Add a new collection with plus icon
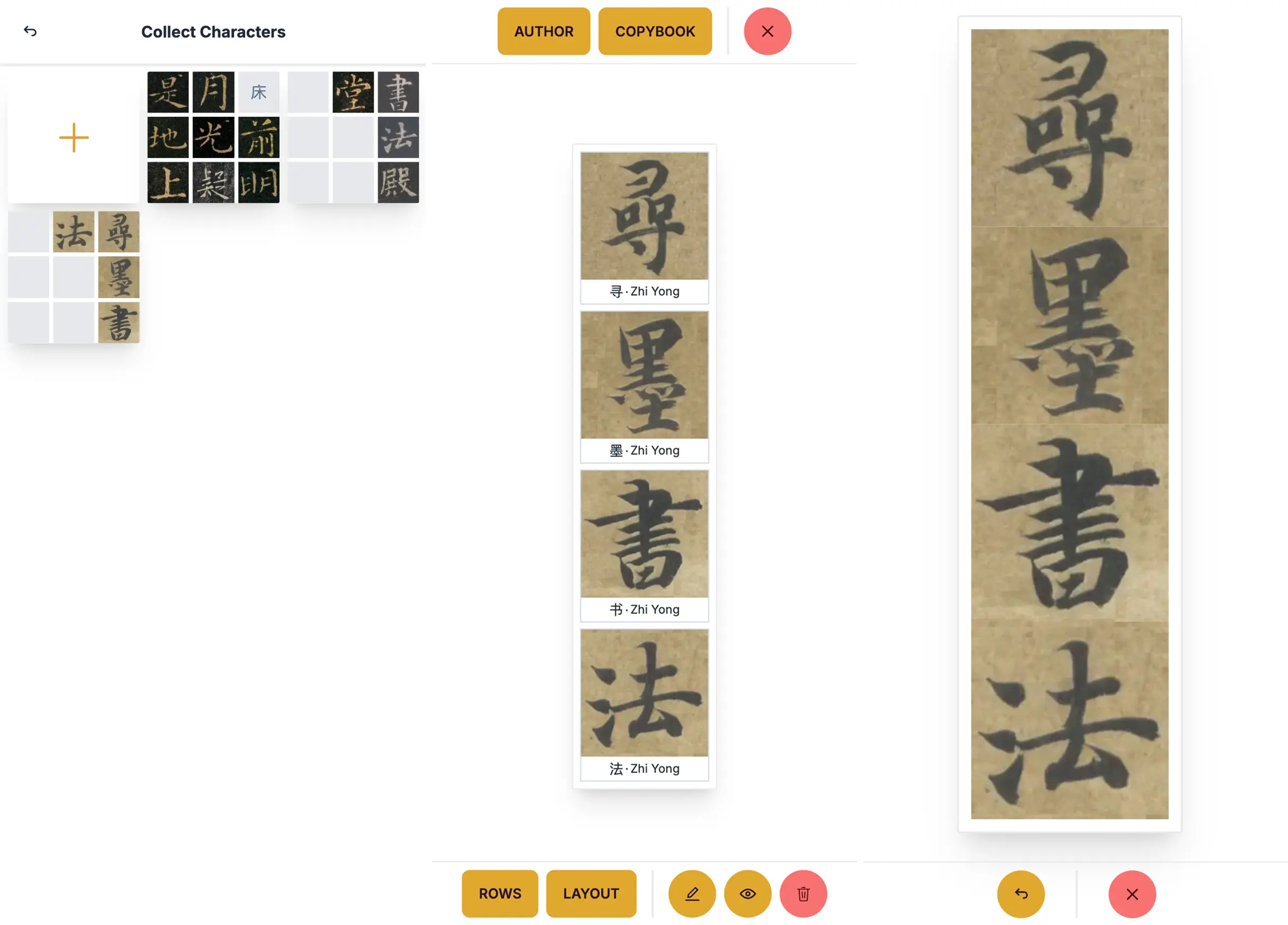The image size is (1288, 925). click(74, 137)
